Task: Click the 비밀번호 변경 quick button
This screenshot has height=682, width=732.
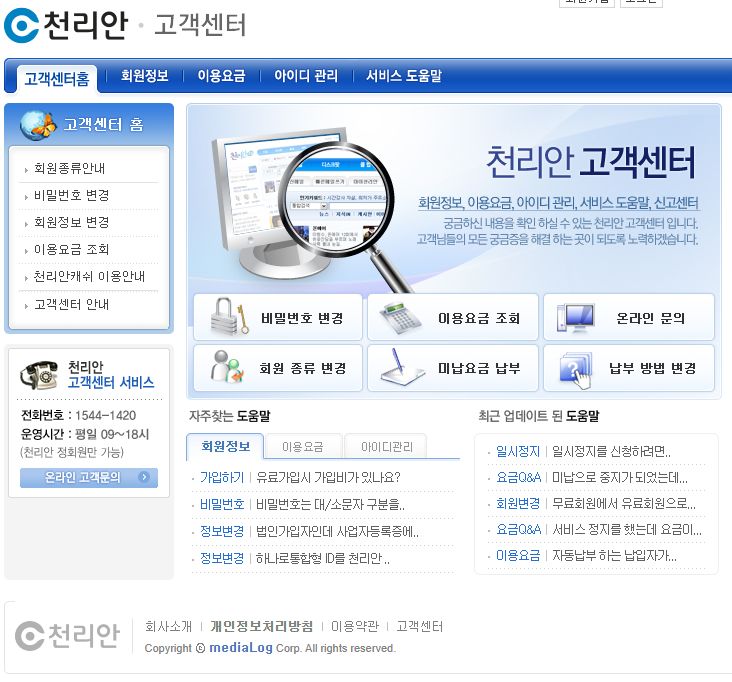Action: tap(278, 317)
